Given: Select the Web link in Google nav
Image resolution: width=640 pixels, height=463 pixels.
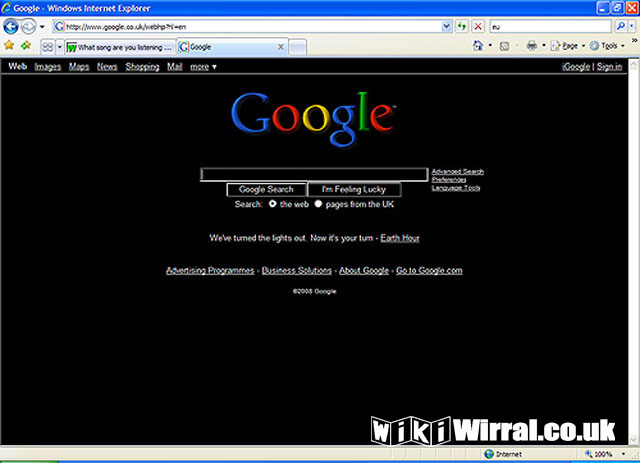Looking at the screenshot, I should (18, 66).
